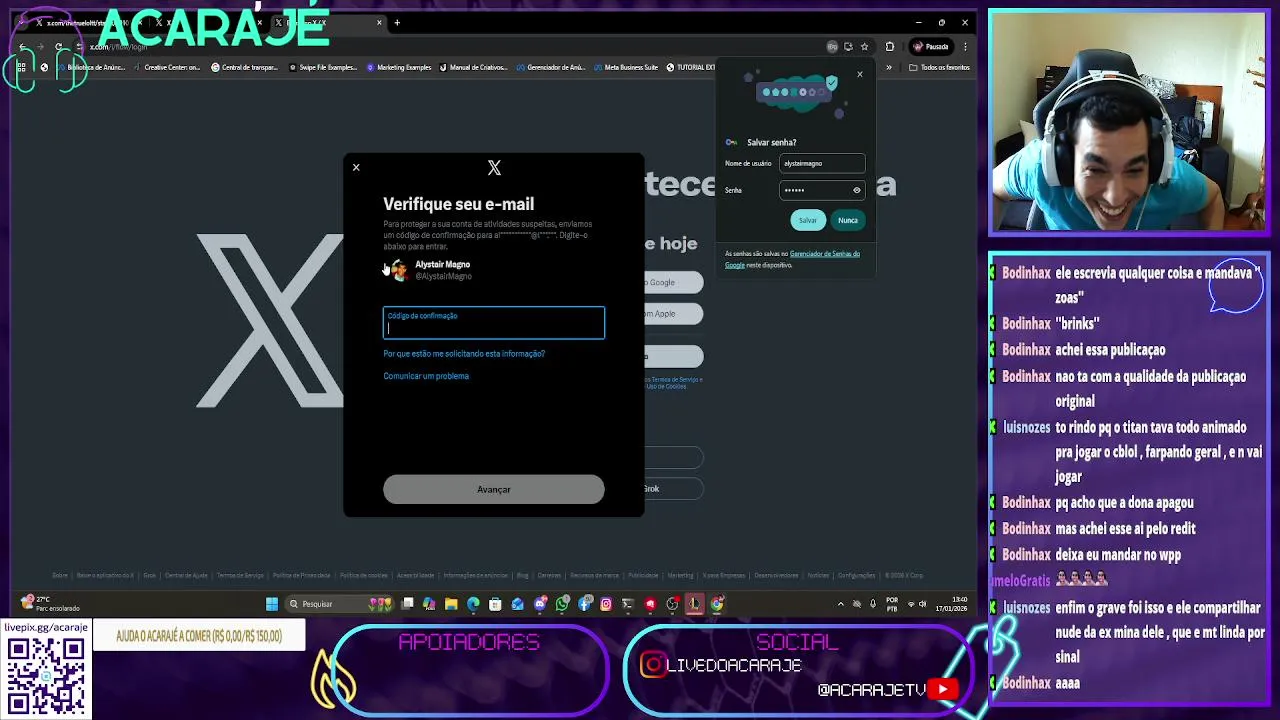Show hidden system tray icons chevron
The image size is (1280, 720).
[840, 603]
